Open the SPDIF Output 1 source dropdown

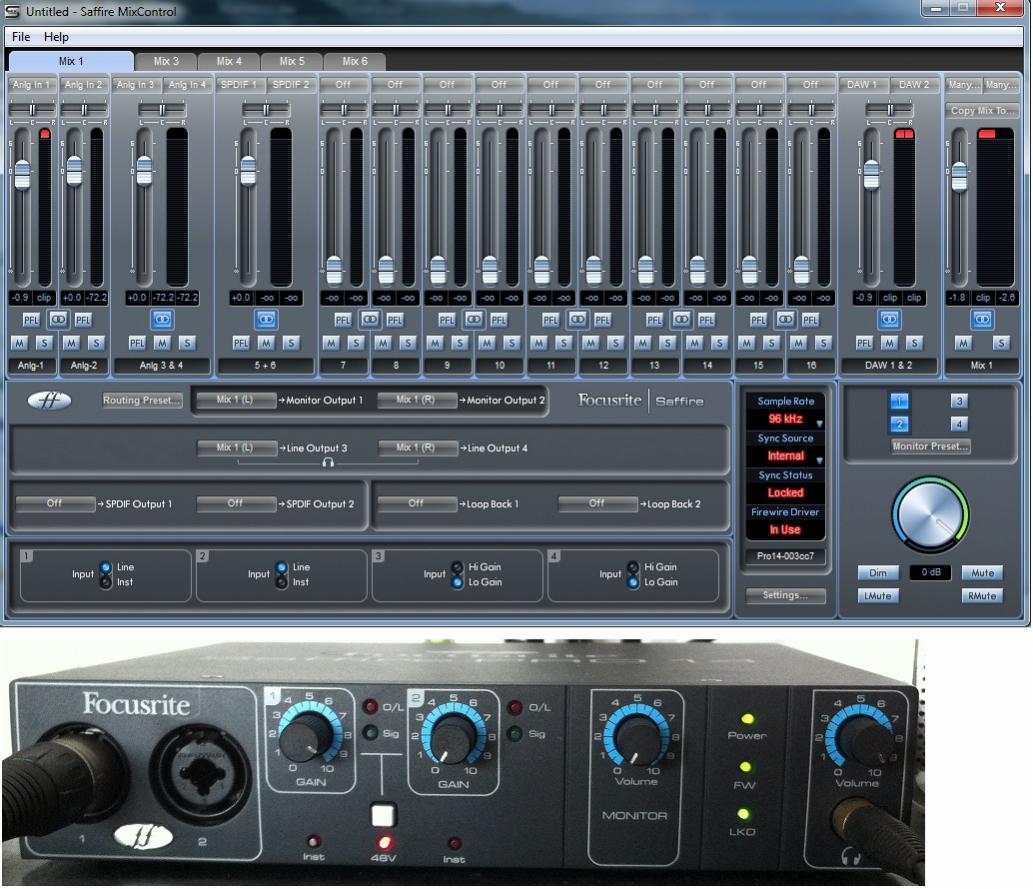[55, 503]
